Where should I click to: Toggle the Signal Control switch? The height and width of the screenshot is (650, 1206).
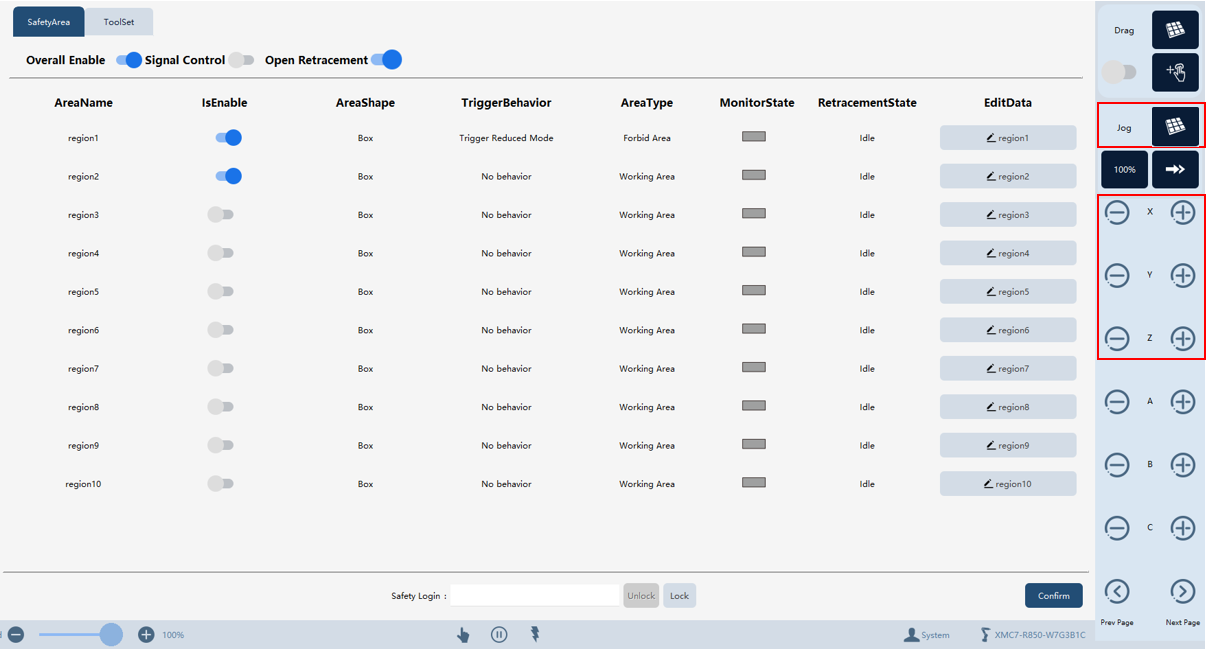[241, 60]
